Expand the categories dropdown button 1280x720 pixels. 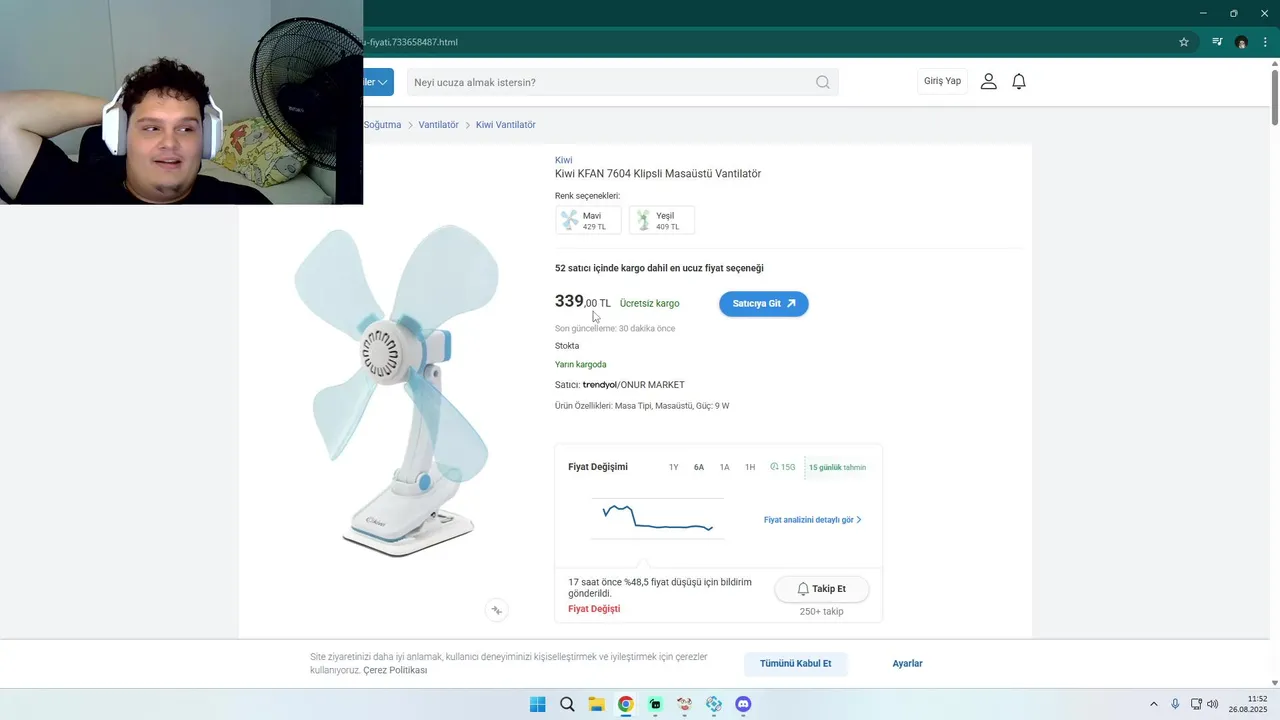(x=378, y=82)
